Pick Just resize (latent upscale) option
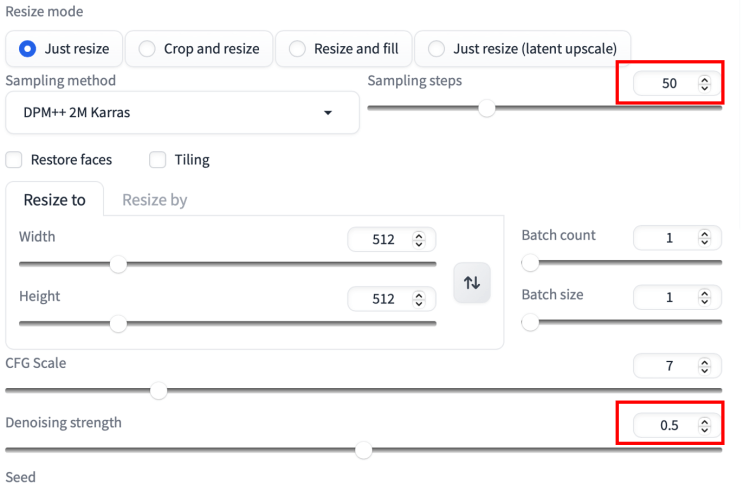Image resolution: width=750 pixels, height=484 pixels. click(x=436, y=48)
